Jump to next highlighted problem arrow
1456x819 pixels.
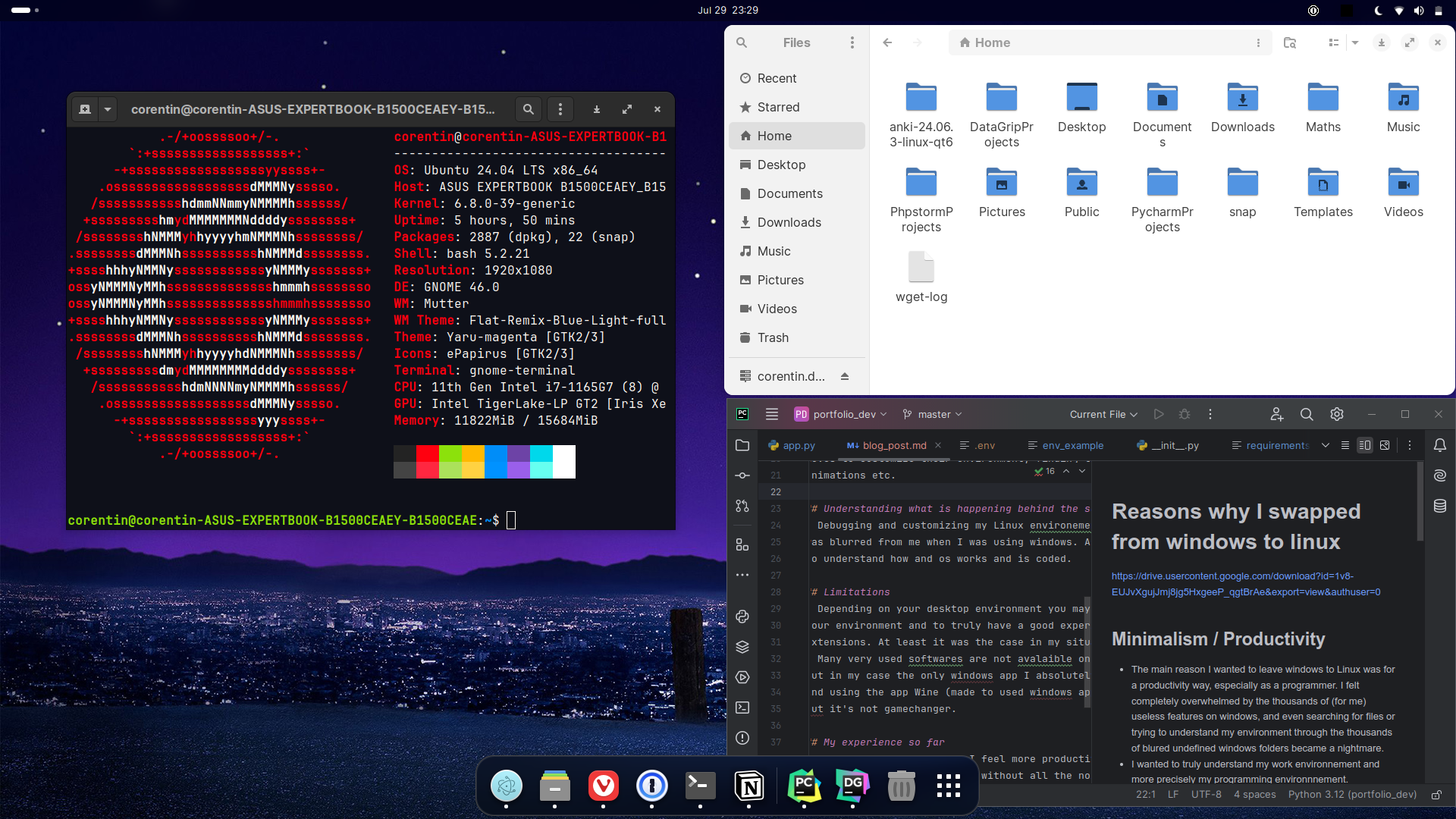[1082, 471]
